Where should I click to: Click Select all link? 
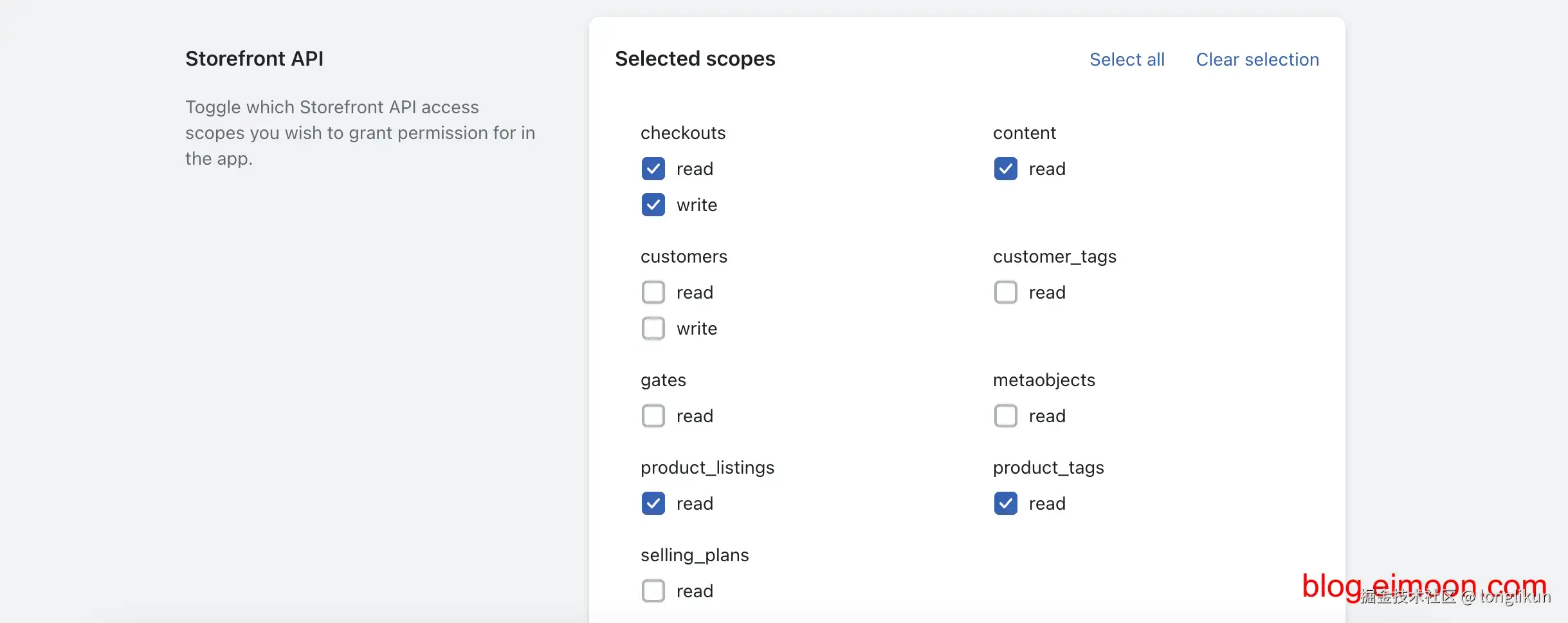pos(1127,59)
